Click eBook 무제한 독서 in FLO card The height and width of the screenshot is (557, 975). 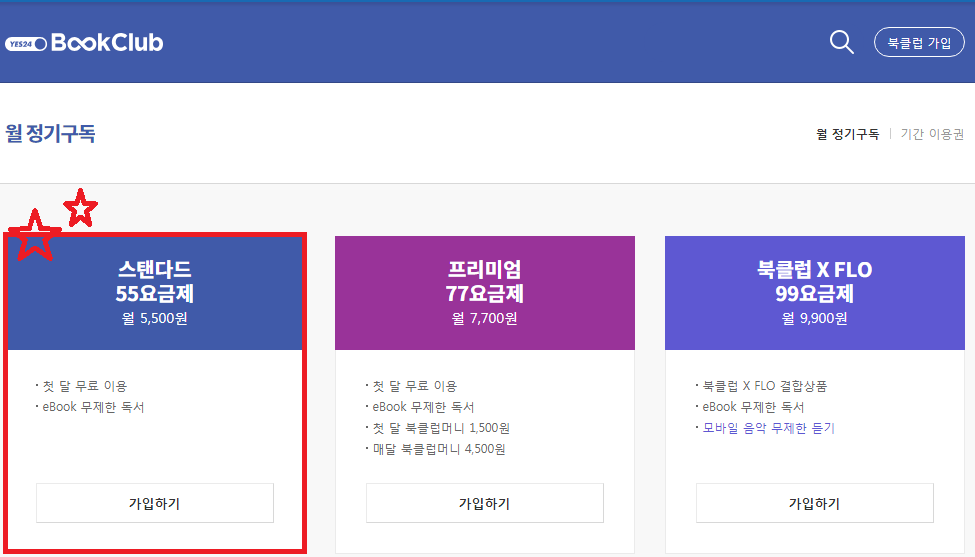point(754,407)
